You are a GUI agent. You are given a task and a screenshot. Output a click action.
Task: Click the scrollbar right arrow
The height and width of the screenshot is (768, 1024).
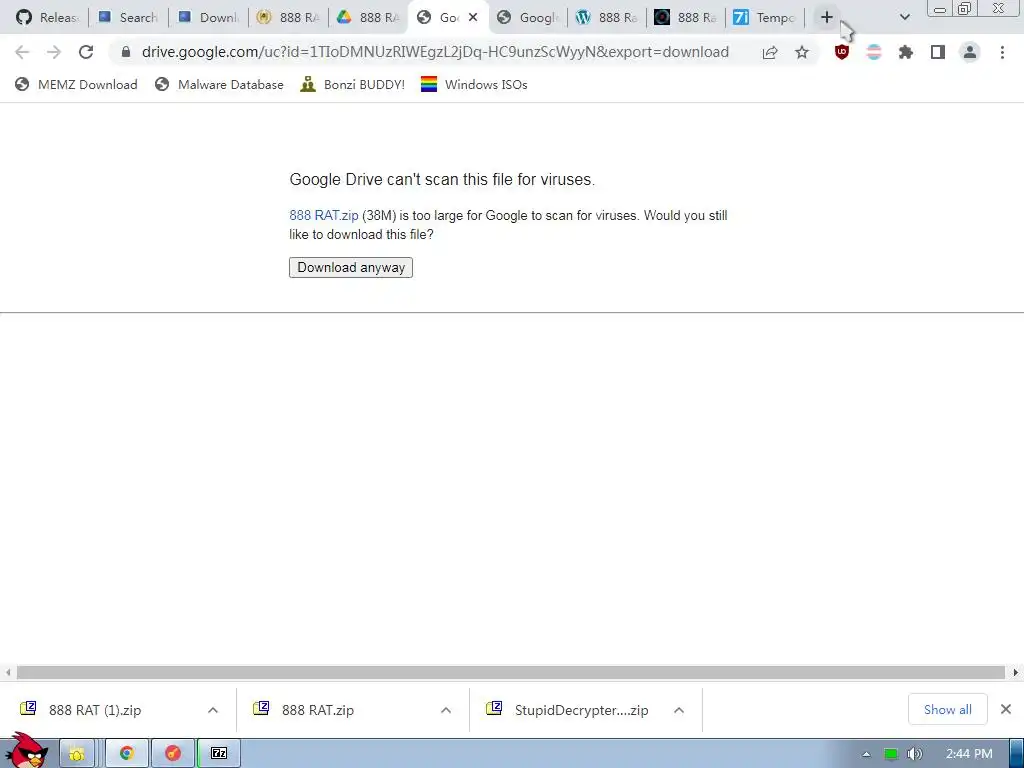1016,672
